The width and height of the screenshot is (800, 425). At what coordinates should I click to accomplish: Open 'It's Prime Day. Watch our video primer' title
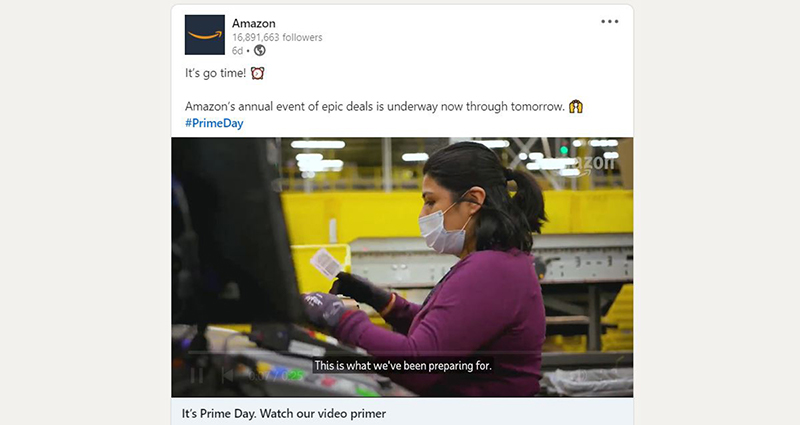point(284,413)
